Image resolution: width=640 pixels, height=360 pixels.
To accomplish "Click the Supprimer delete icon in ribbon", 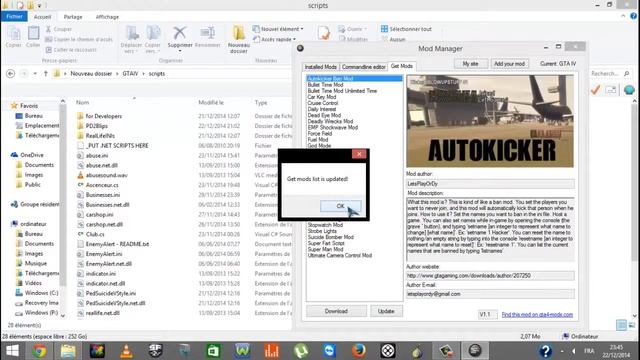I will click(180, 34).
